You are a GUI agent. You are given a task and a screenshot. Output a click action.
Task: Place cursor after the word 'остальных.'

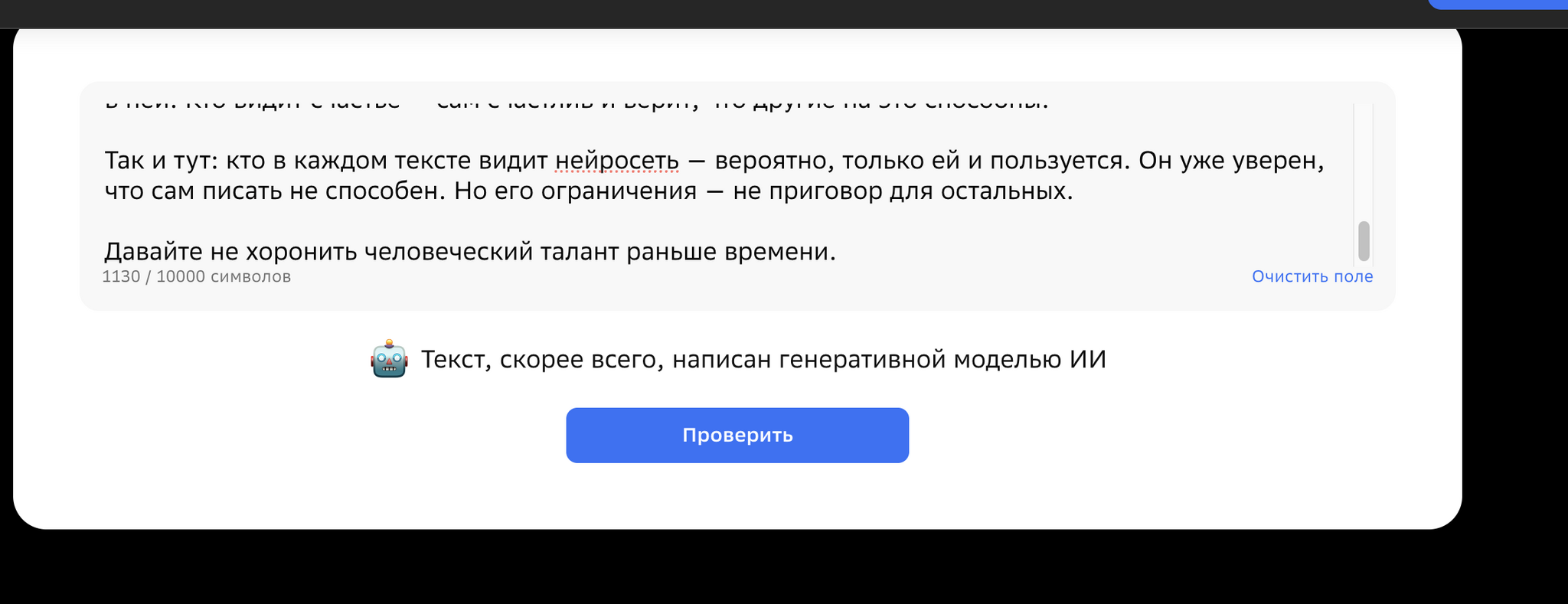1074,191
